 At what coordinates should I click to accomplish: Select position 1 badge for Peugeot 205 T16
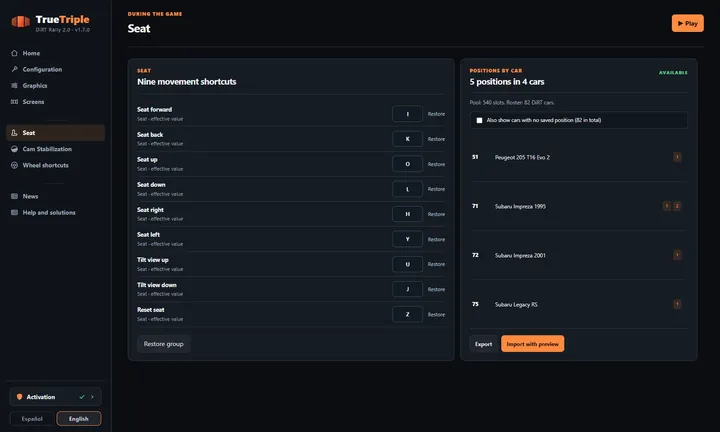tap(677, 157)
